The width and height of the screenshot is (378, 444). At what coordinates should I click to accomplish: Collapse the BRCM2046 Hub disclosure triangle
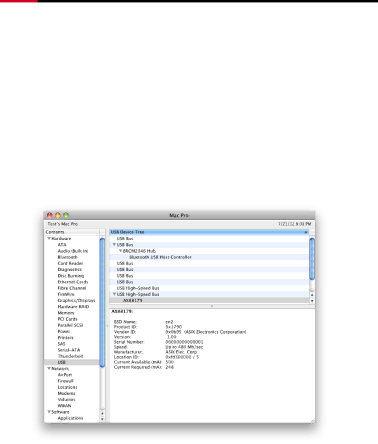tap(121, 251)
